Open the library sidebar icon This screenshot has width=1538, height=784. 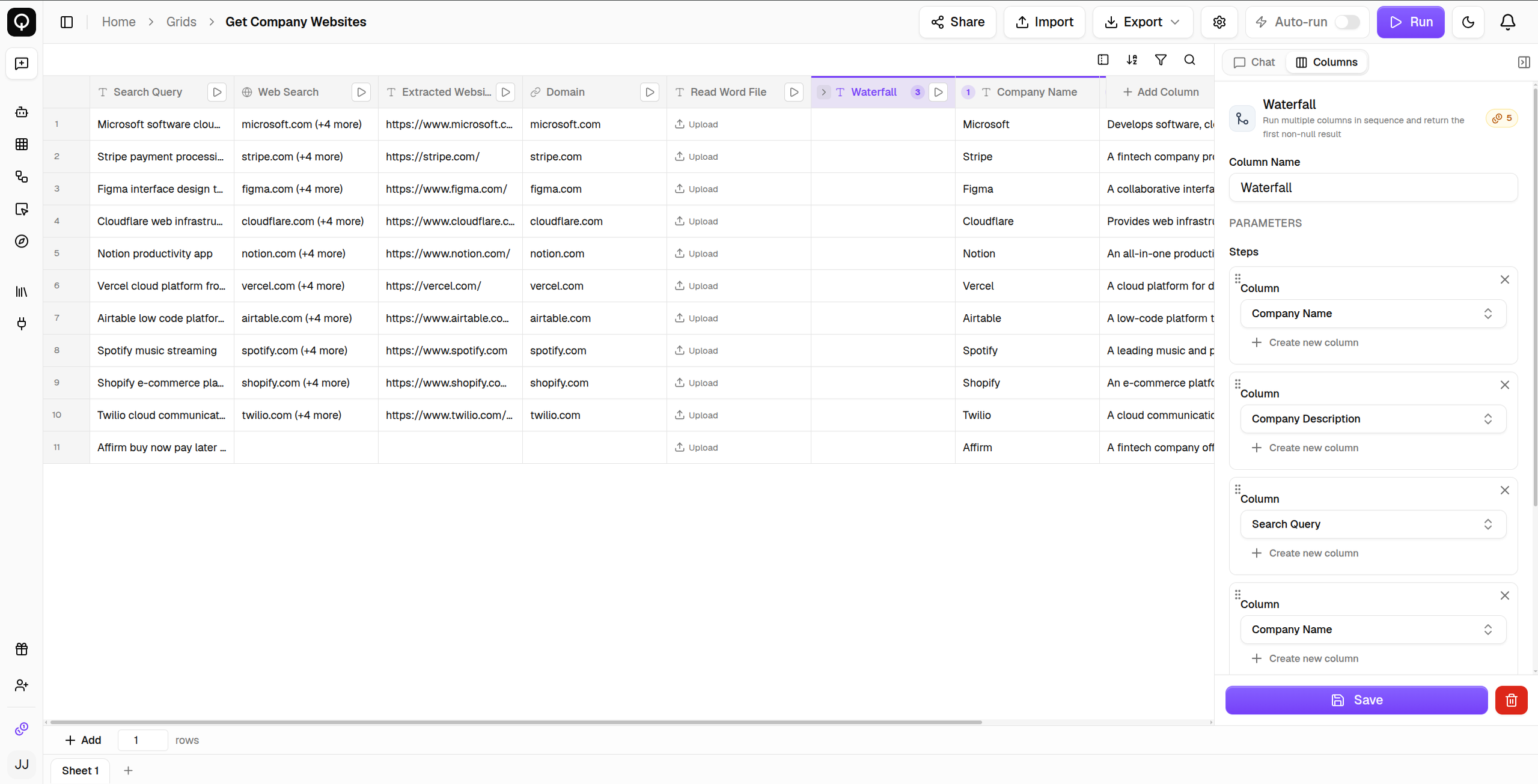22,292
